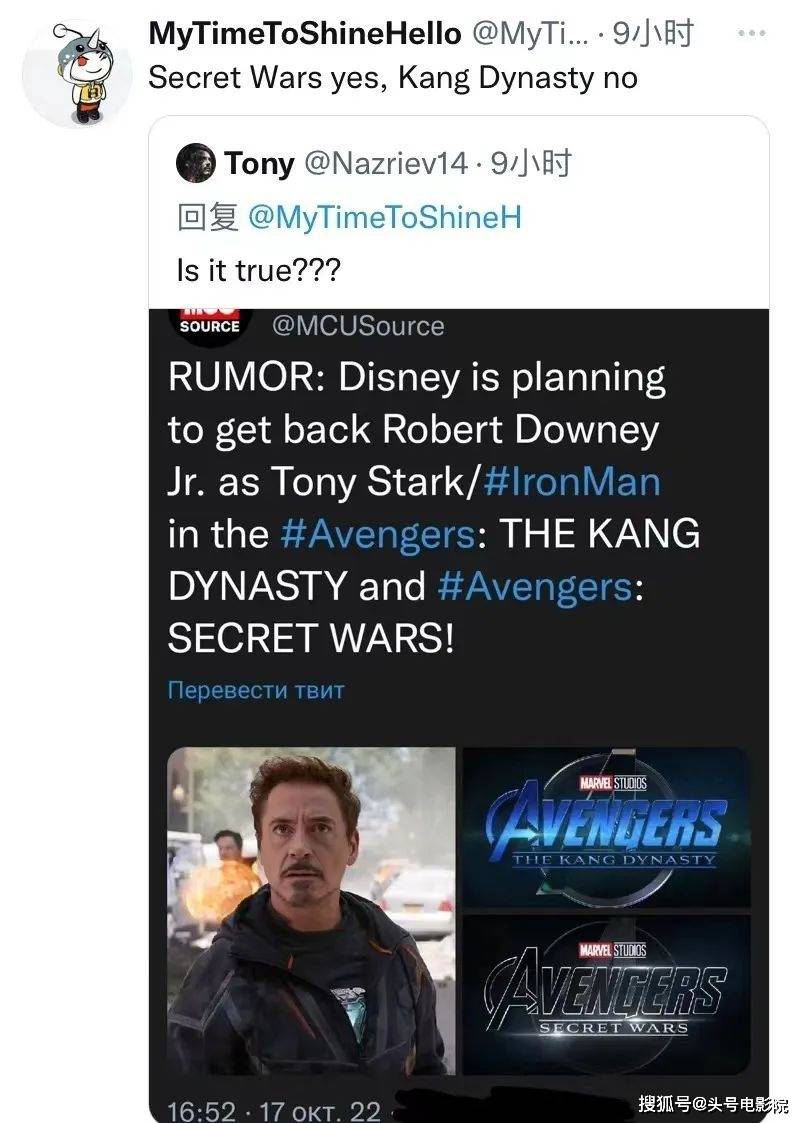
Task: Open the first #Avengers hashtag before THE KANG
Action: [x=377, y=534]
